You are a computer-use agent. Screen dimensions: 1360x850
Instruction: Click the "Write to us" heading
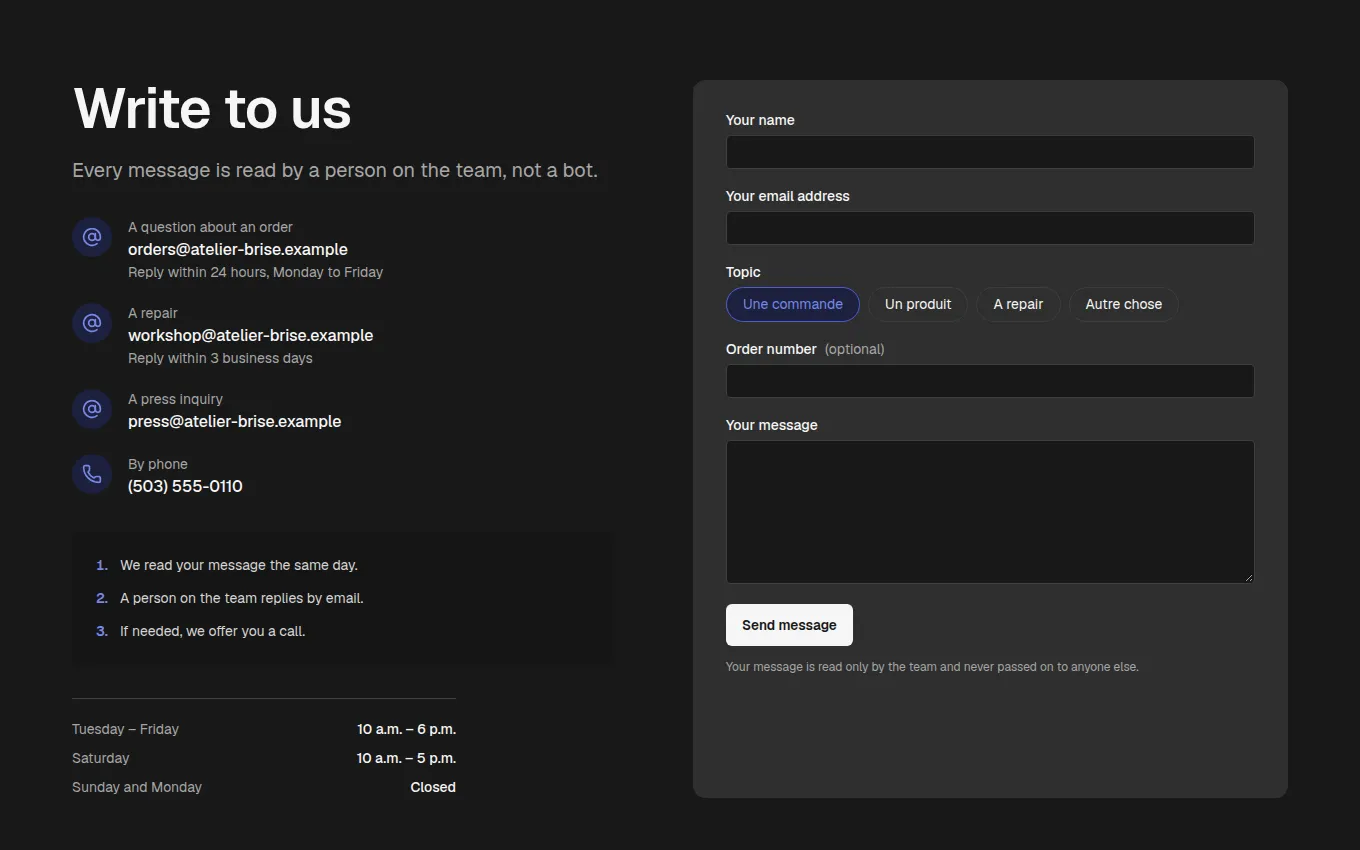[212, 108]
